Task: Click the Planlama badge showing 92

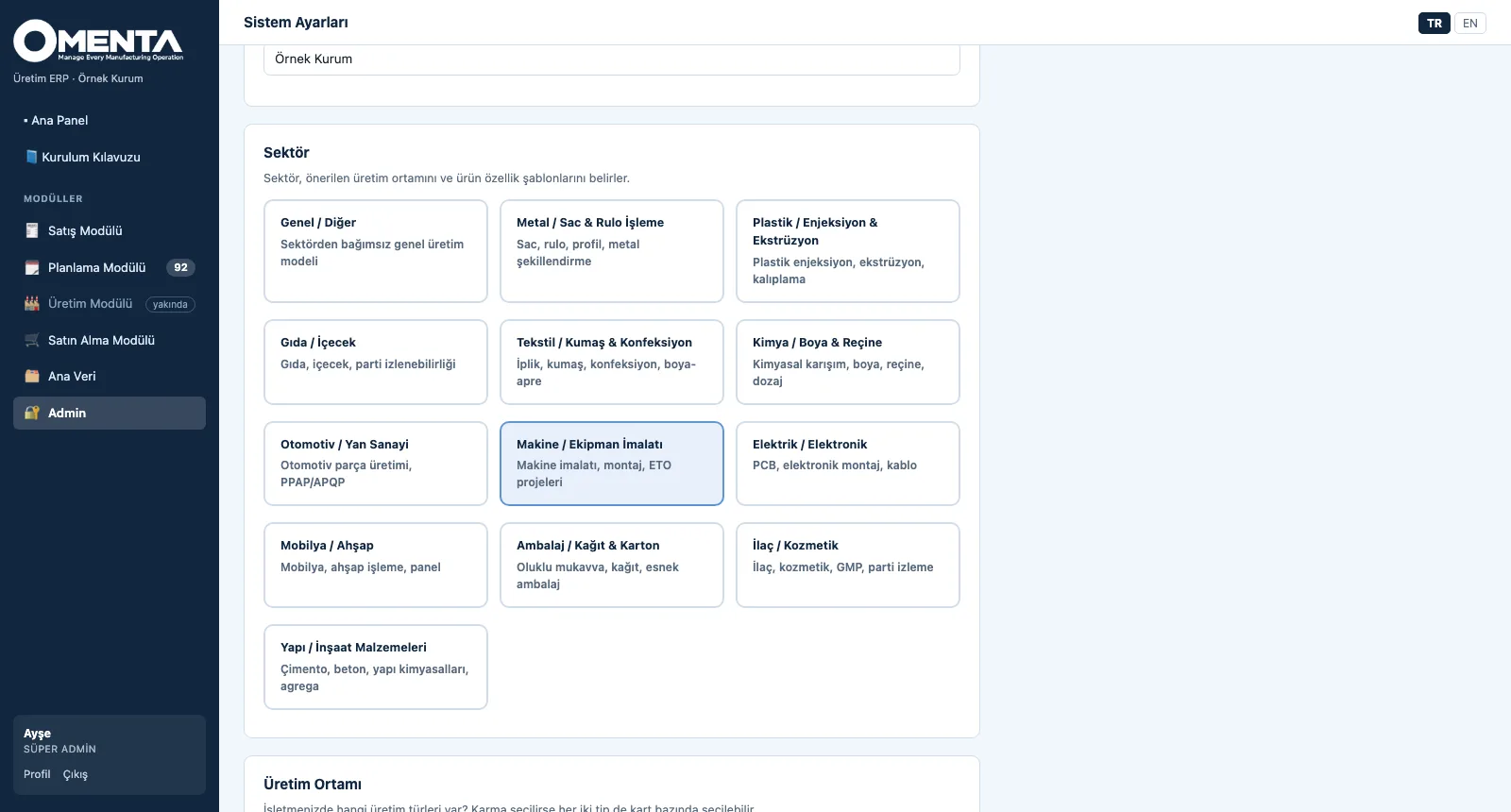Action: click(180, 267)
